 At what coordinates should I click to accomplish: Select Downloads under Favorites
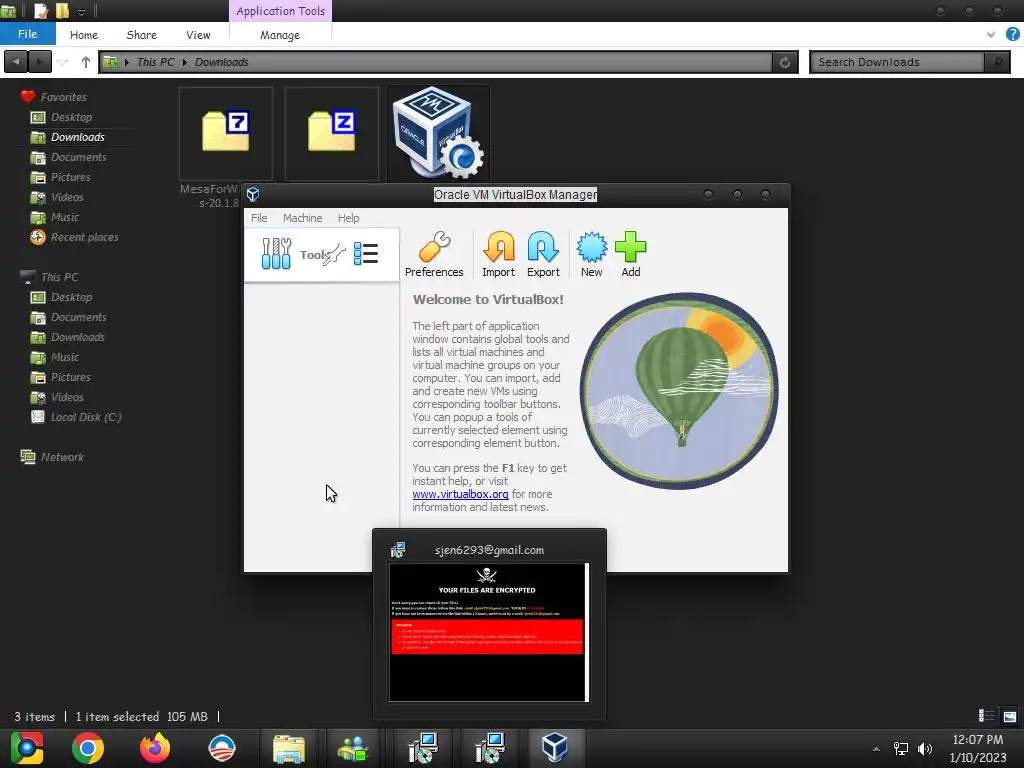(x=78, y=137)
